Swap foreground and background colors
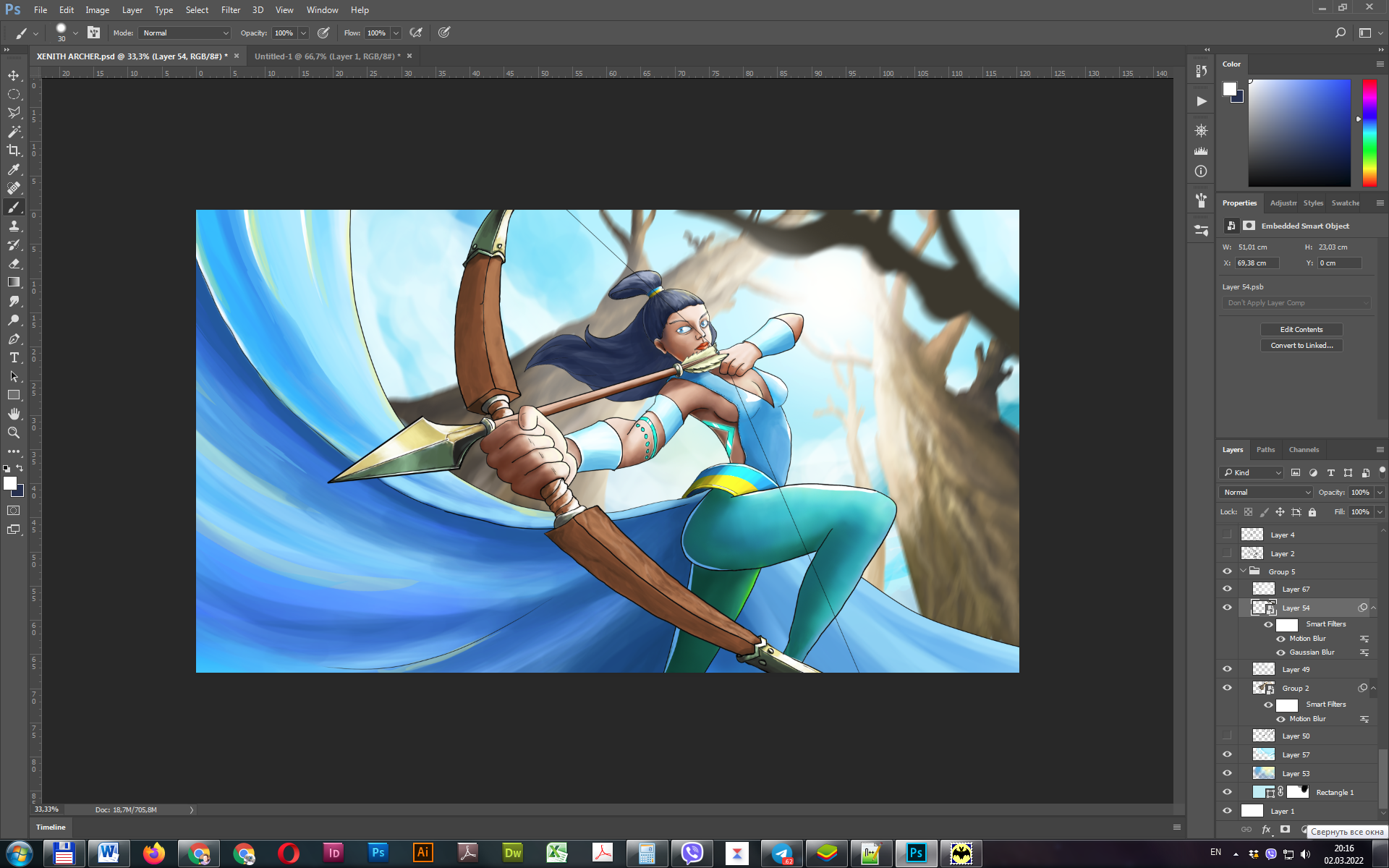The image size is (1389, 868). pyautogui.click(x=20, y=469)
